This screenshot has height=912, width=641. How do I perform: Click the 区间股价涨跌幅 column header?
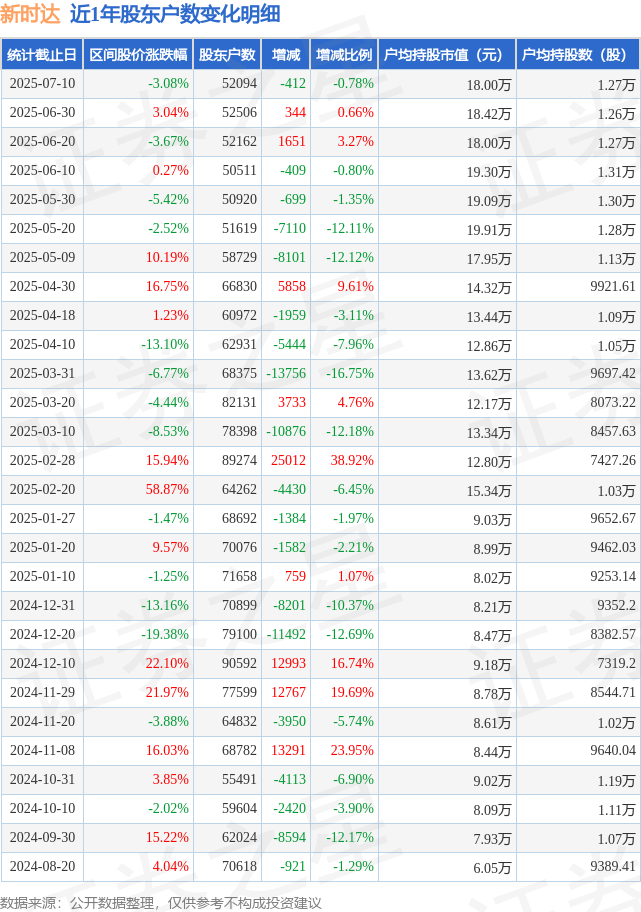pos(138,55)
